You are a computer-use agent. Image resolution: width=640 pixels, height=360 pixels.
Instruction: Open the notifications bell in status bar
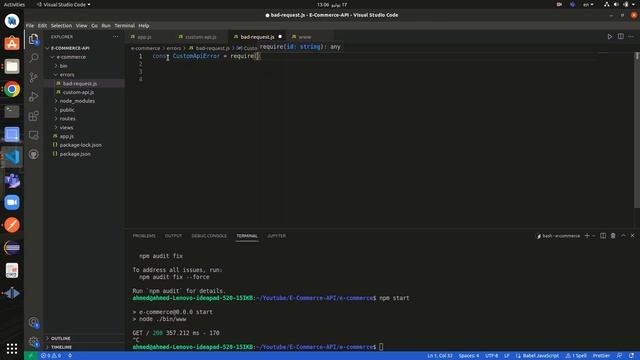click(x=631, y=356)
